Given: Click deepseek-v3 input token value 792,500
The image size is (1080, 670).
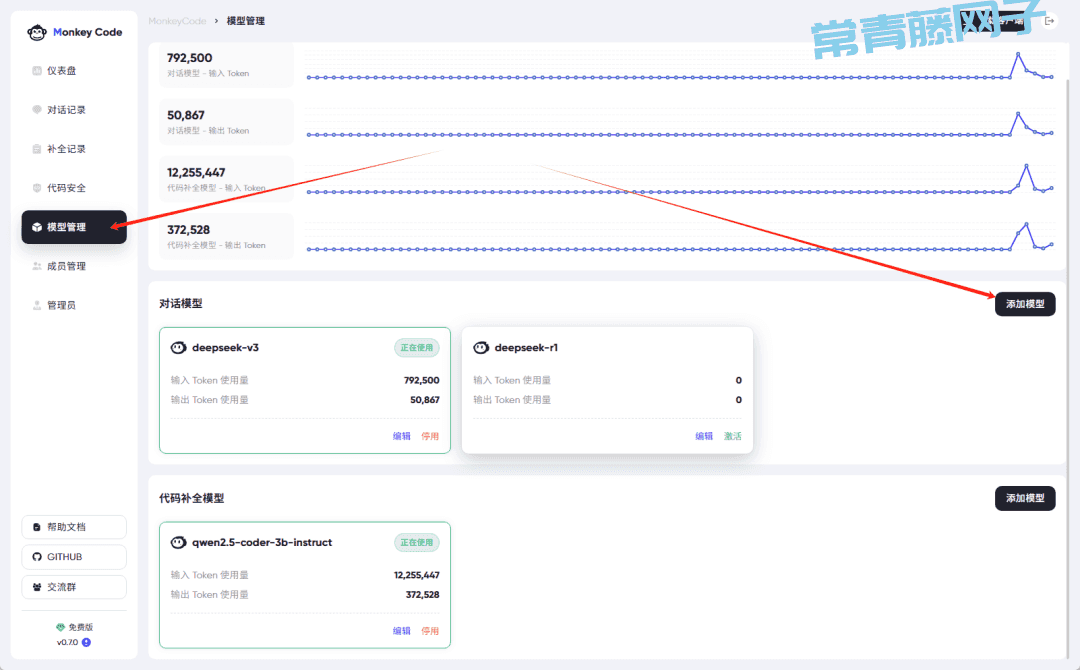Looking at the screenshot, I should point(422,380).
